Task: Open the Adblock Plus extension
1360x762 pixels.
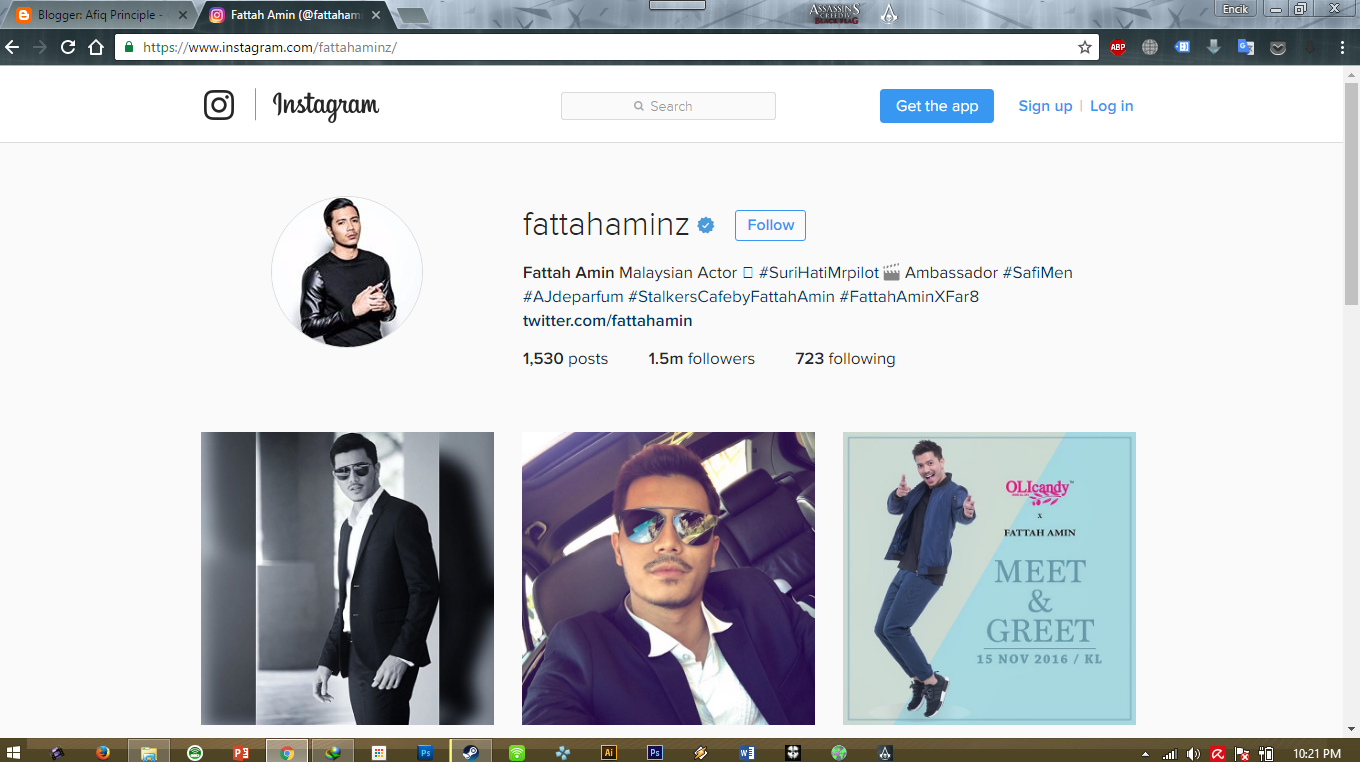Action: tap(1118, 47)
